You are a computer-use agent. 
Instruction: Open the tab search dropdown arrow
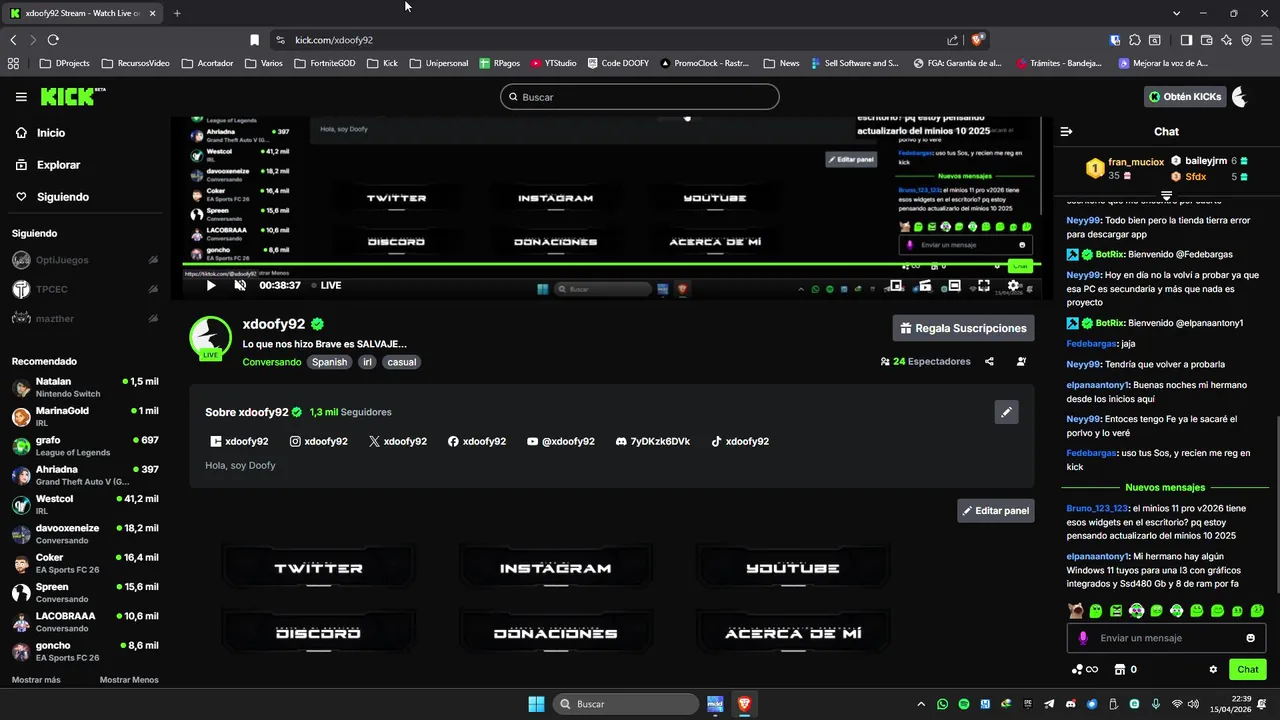tap(1177, 13)
